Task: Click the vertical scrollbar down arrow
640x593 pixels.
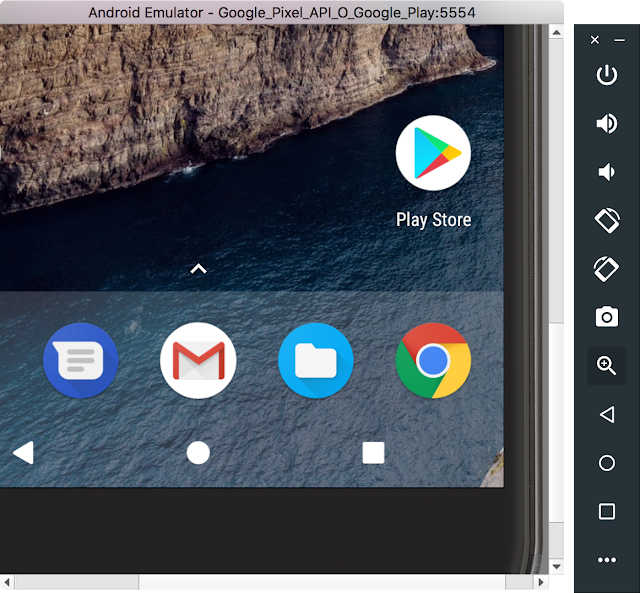Action: [556, 566]
